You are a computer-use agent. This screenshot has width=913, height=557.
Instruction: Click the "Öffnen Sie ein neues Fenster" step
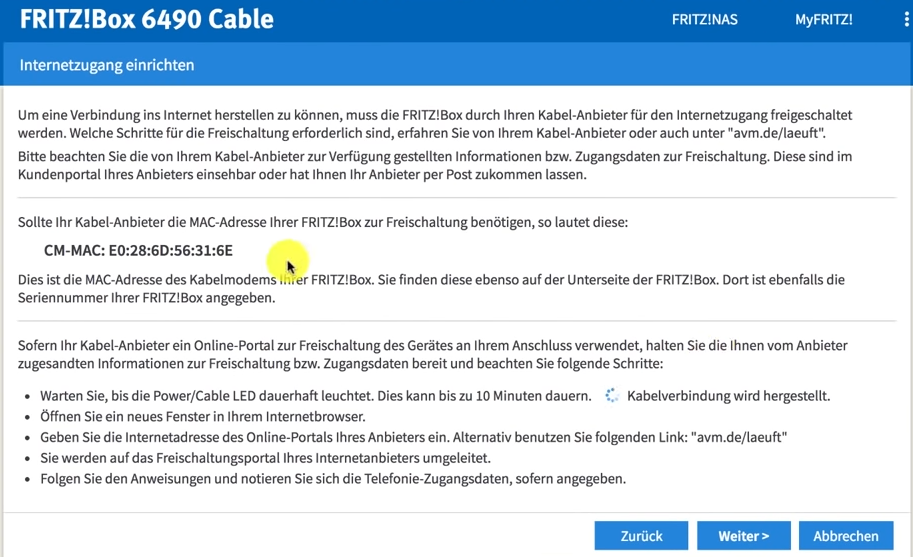[x=203, y=416]
